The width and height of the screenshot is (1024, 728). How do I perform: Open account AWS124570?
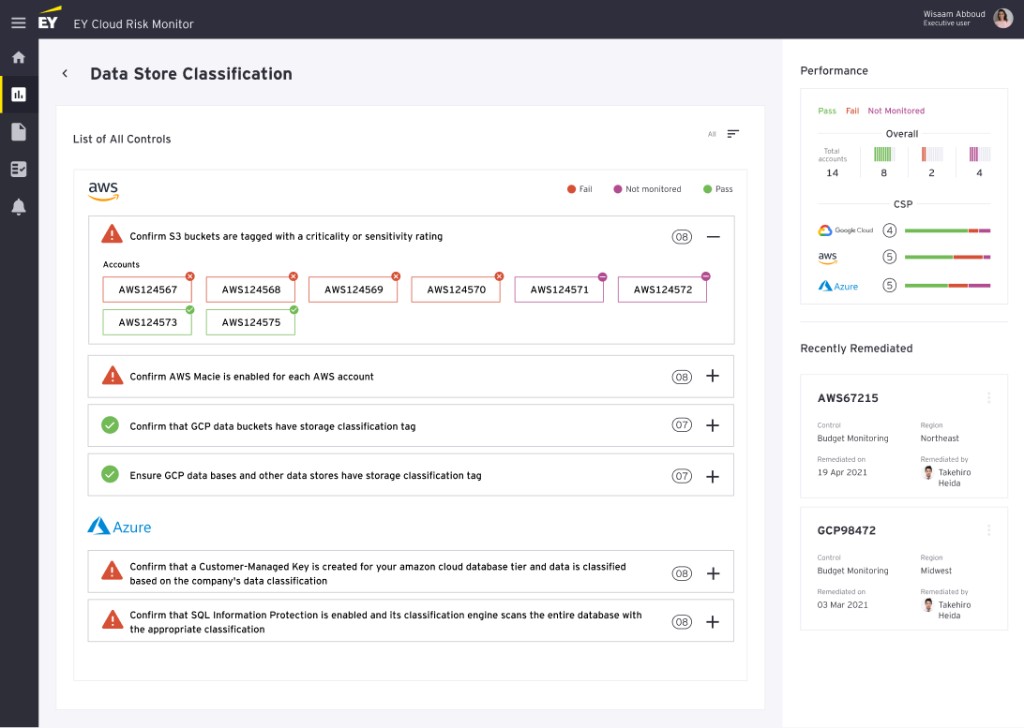click(x=456, y=289)
